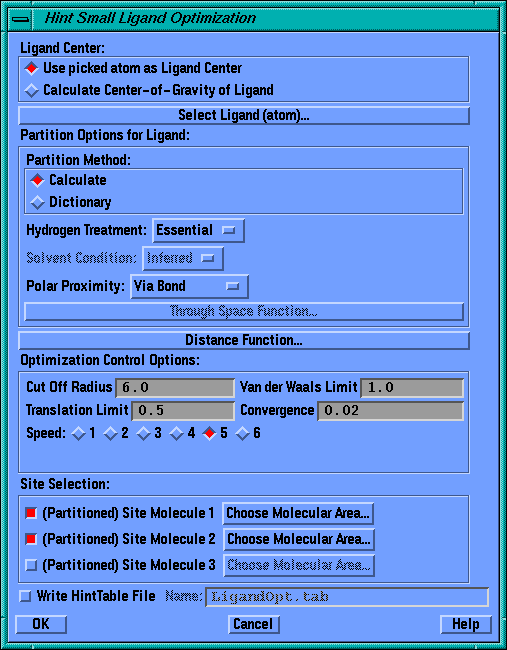Choose Molecular Area for Site Molecule 2
Image resolution: width=507 pixels, height=650 pixels.
298,539
